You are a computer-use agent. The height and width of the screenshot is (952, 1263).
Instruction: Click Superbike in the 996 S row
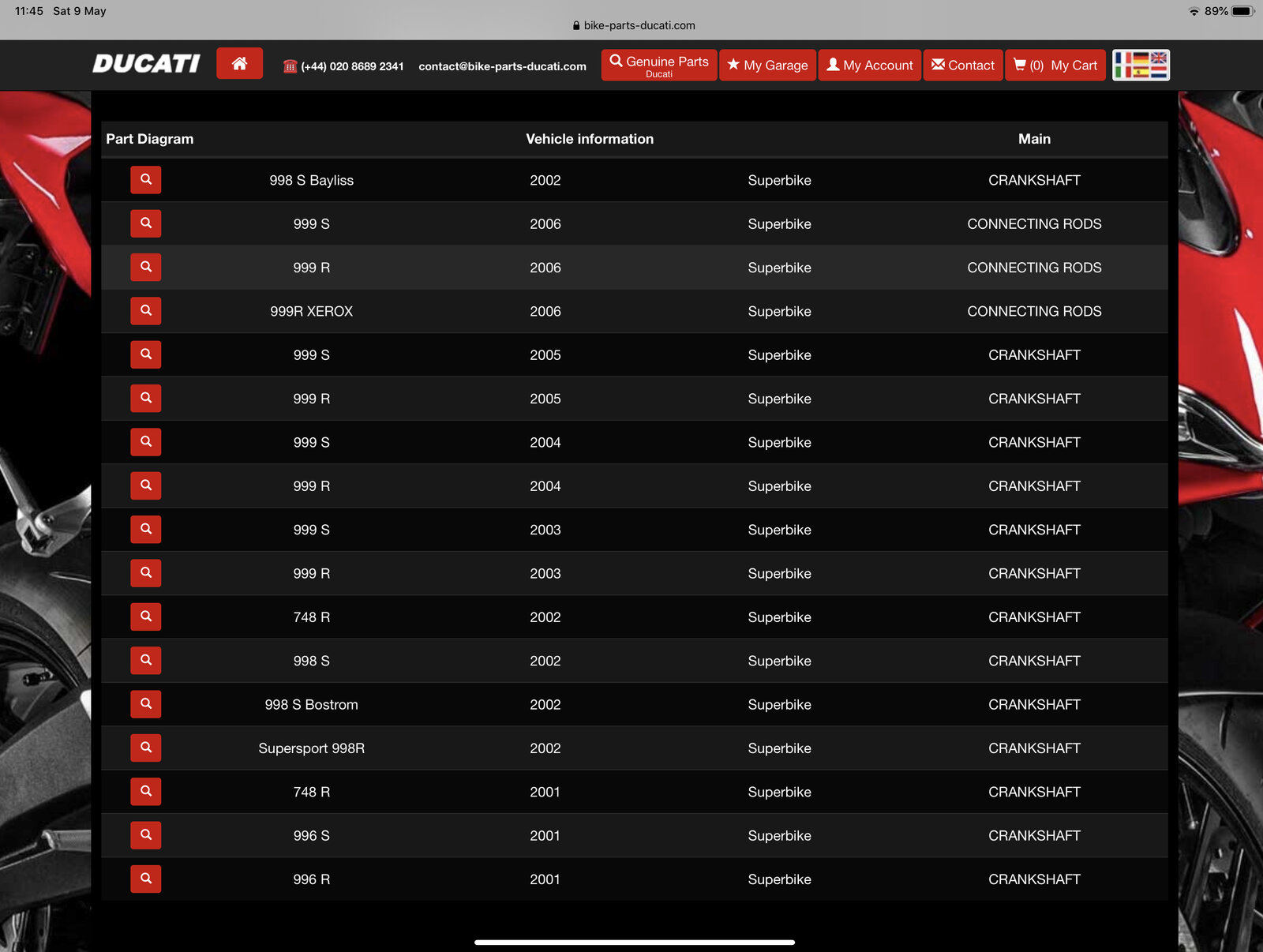pos(779,835)
